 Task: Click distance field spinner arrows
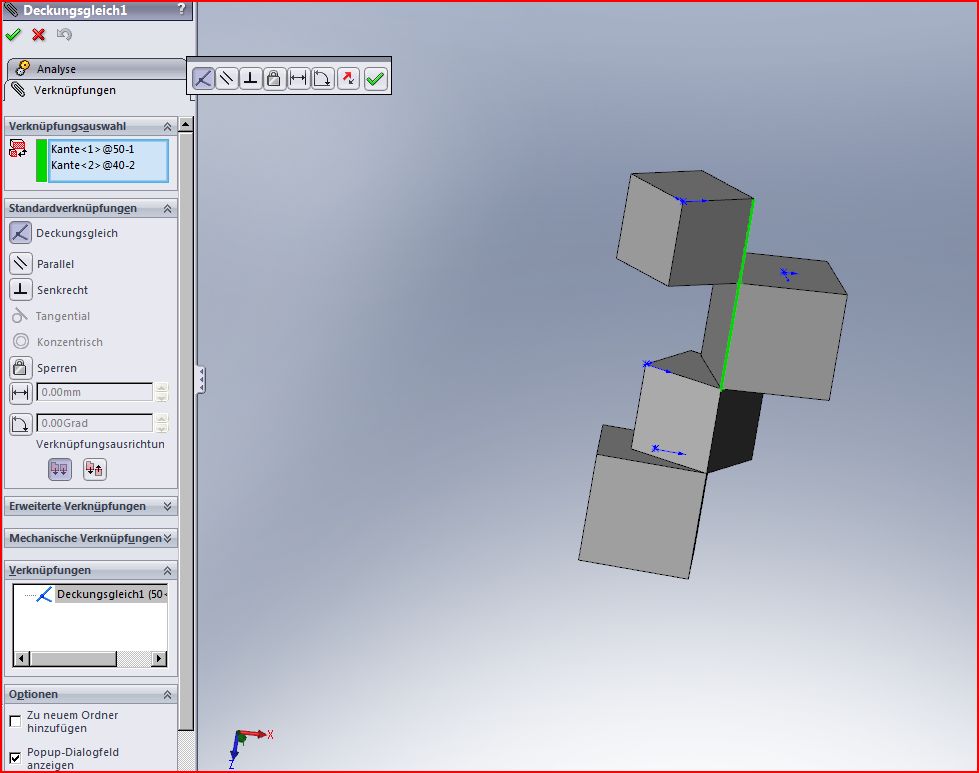162,392
